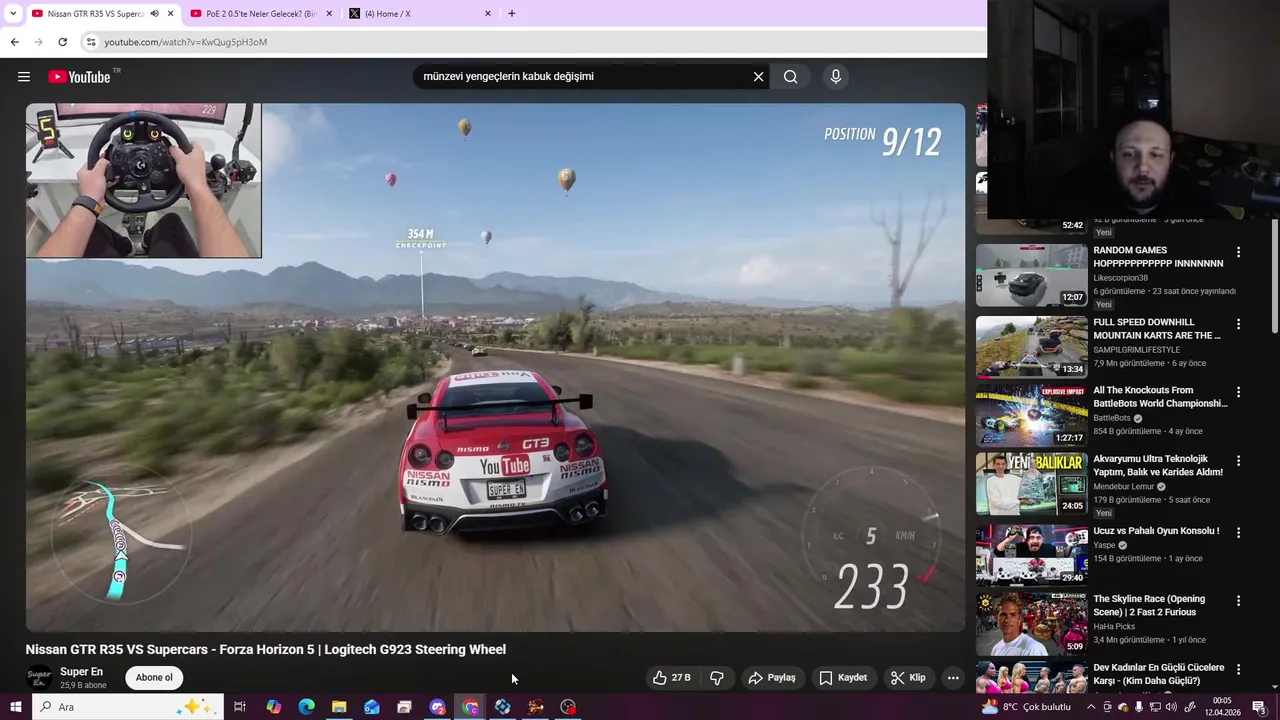Subscribe with Abone ol button
Image resolution: width=1280 pixels, height=720 pixels.
(154, 678)
